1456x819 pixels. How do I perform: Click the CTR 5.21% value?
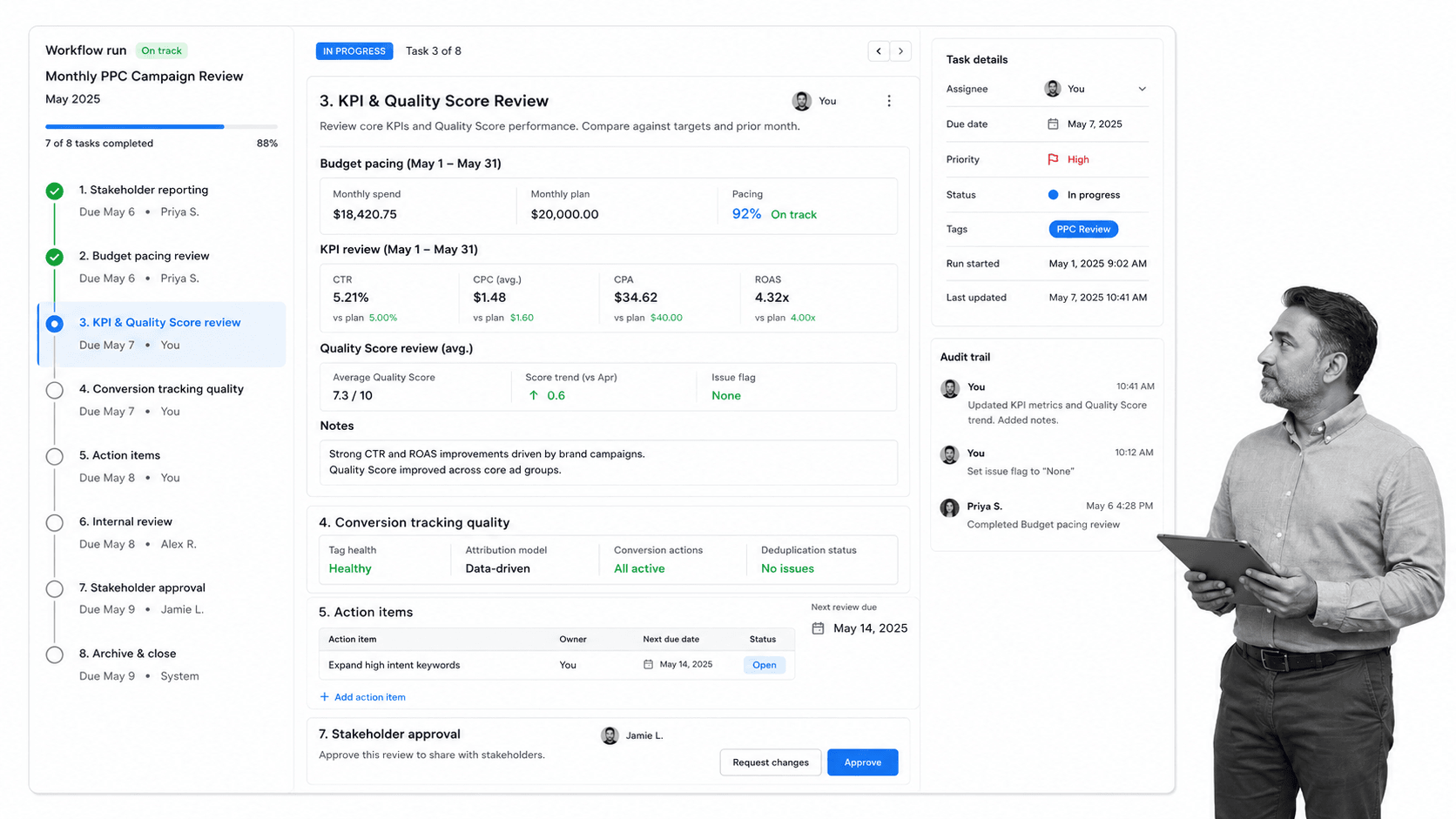click(351, 298)
